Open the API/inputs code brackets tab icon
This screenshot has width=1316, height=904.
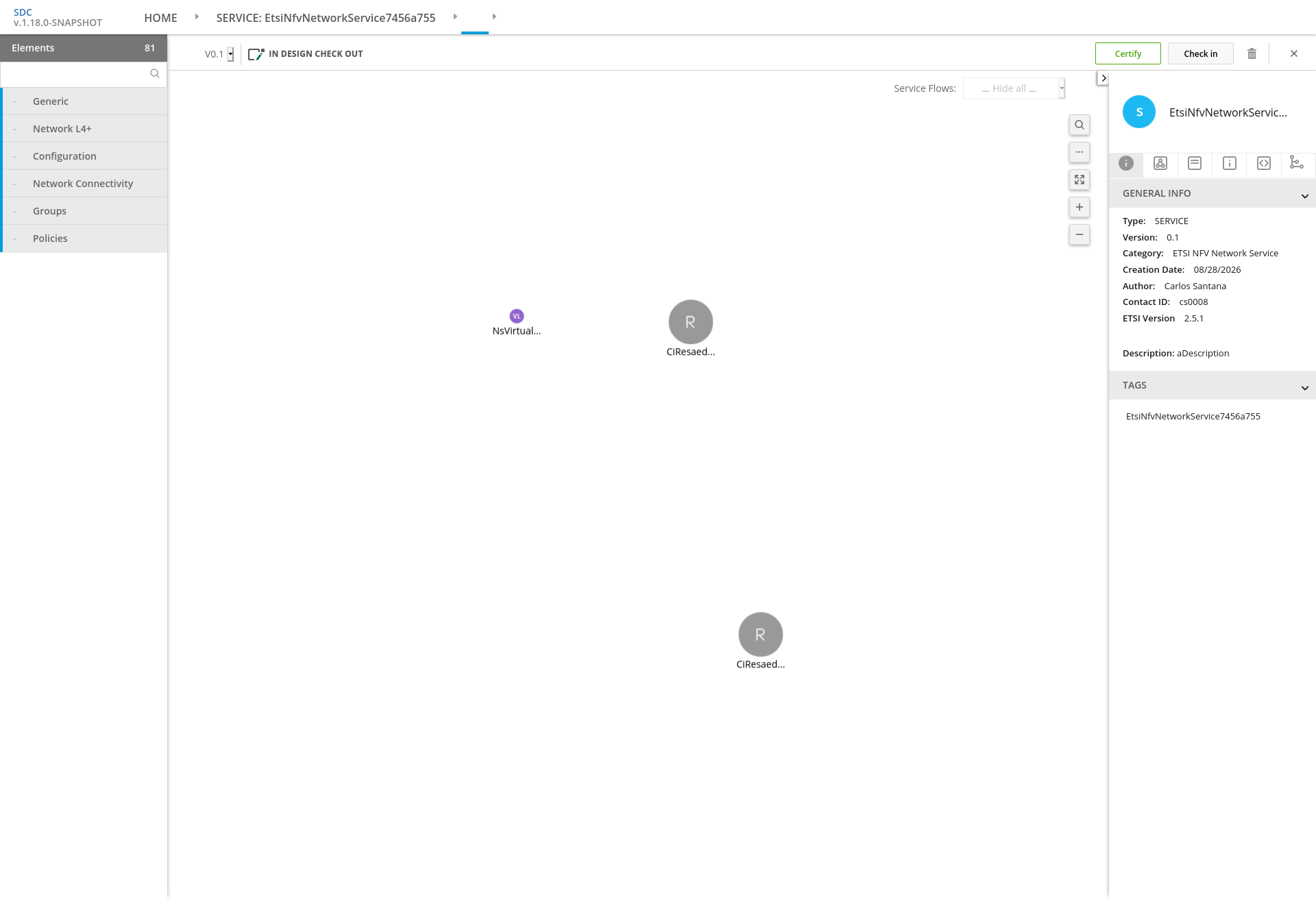[x=1264, y=163]
